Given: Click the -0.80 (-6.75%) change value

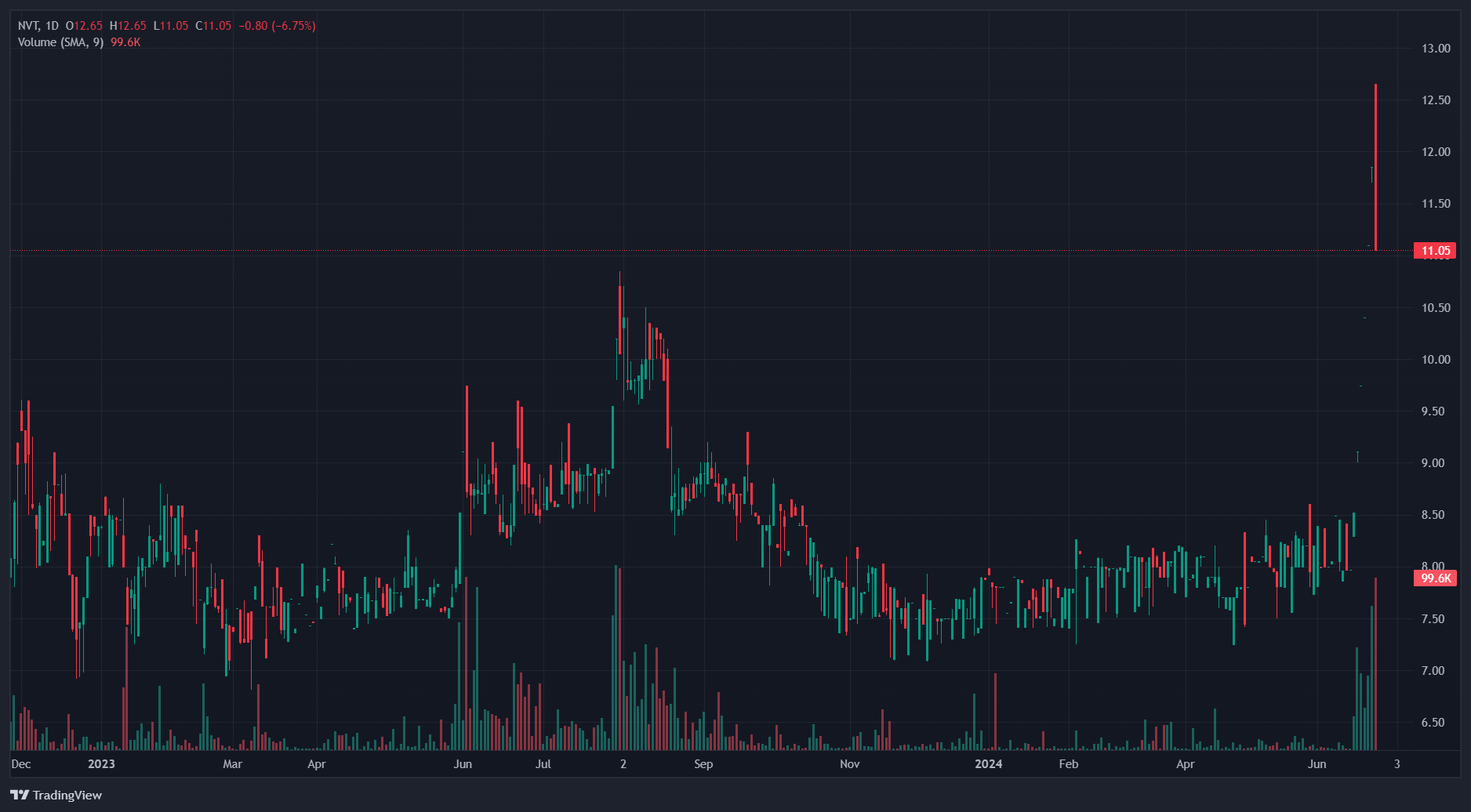Looking at the screenshot, I should (277, 26).
